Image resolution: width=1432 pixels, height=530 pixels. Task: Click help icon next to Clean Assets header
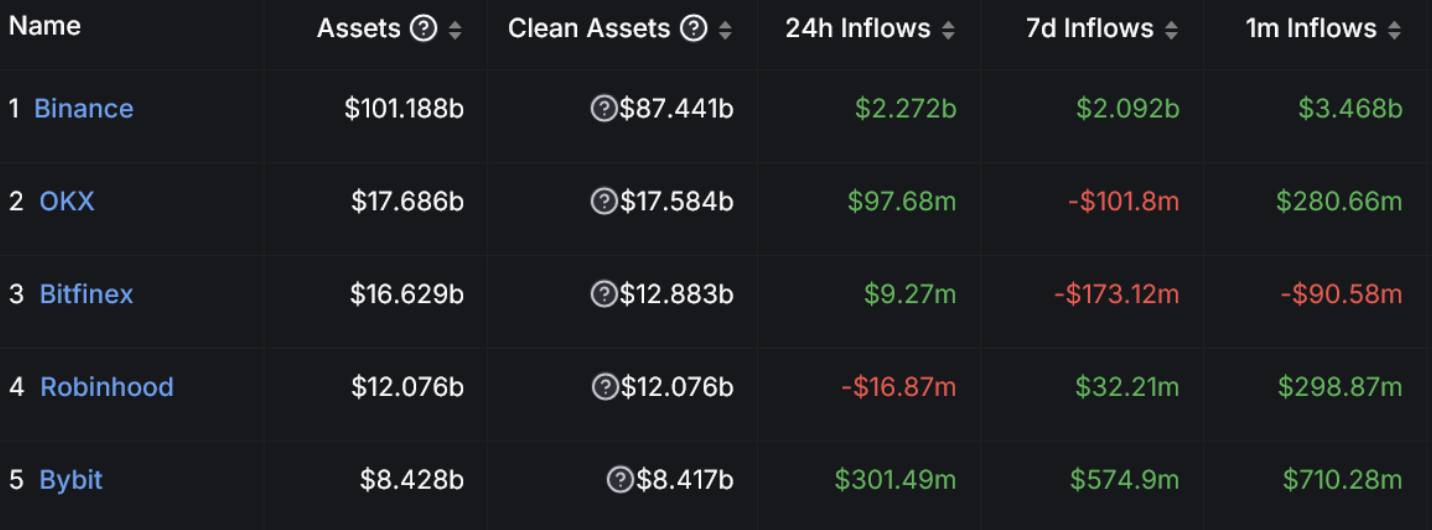point(694,29)
